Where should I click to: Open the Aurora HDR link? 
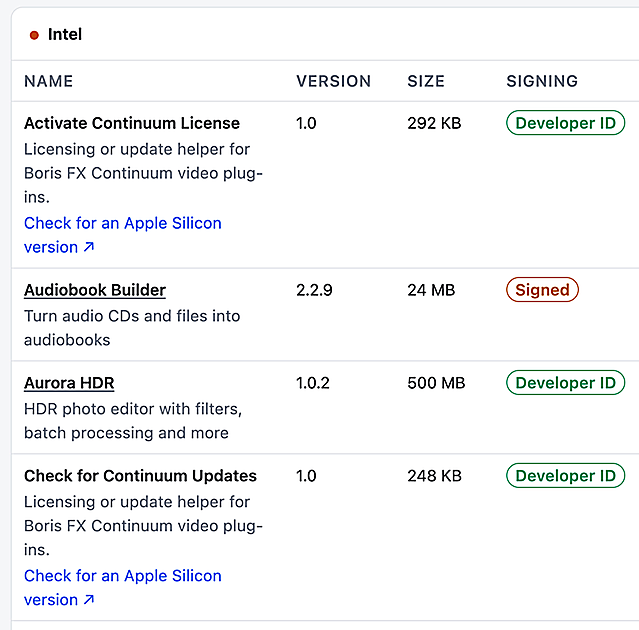point(69,383)
